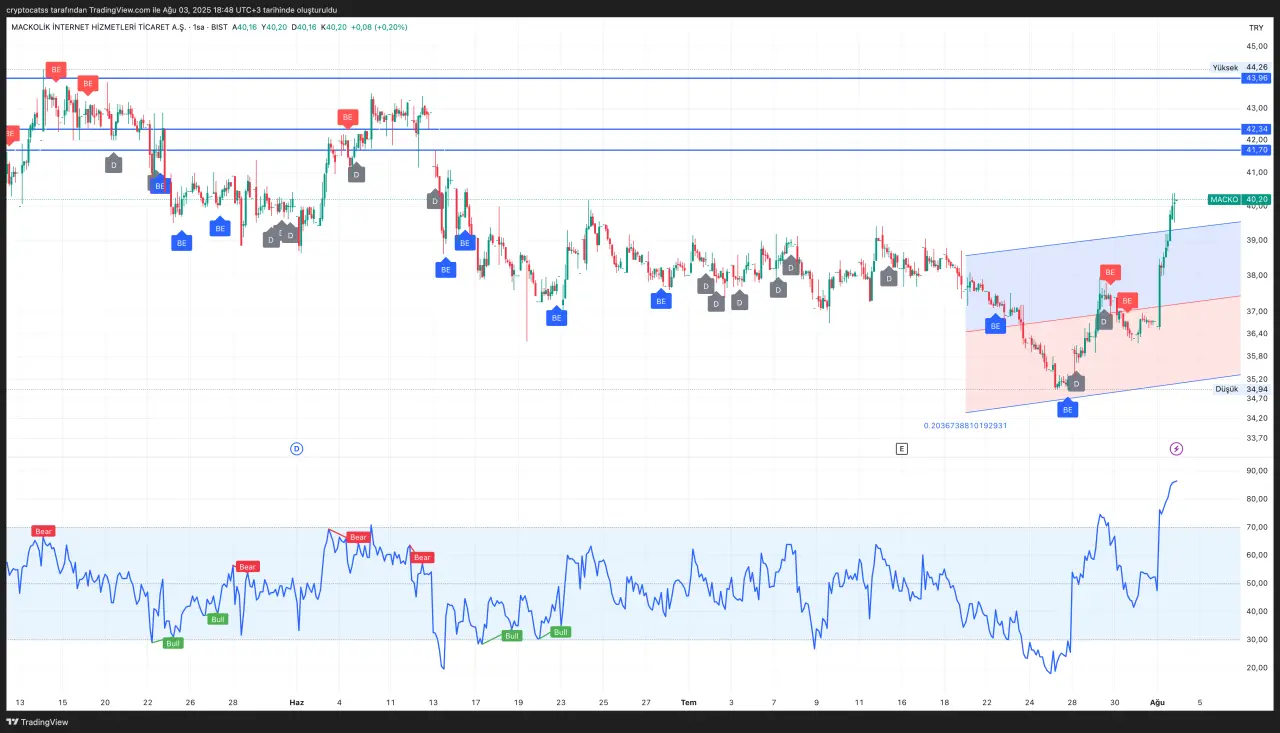
Task: Select the leftmost Bear label on the oscillator
Action: (43, 531)
